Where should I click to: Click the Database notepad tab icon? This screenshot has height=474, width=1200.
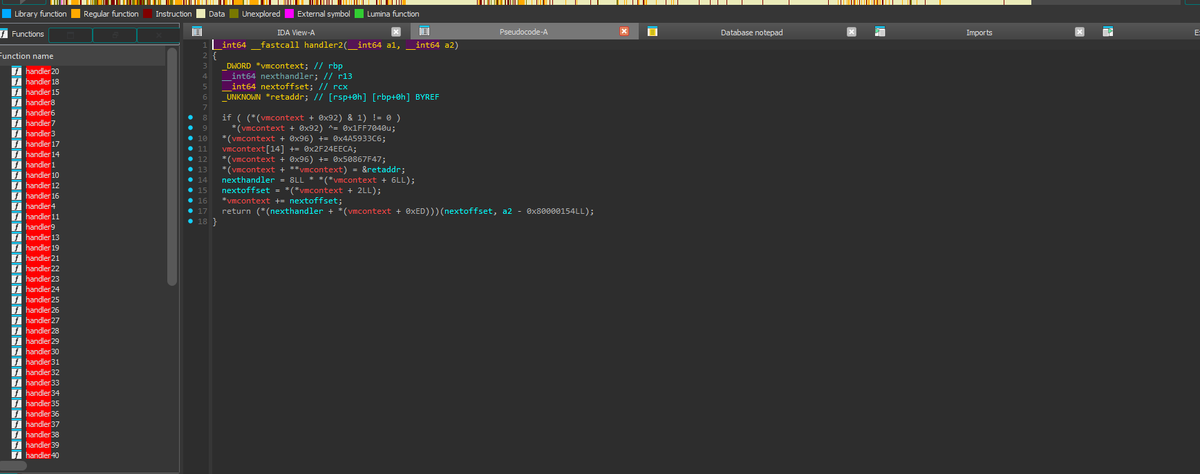click(x=652, y=33)
